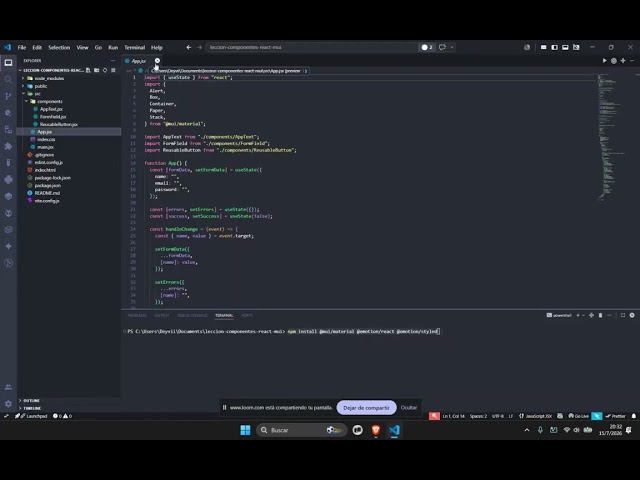Click Ln 1, Col 14 cursor position
640x480 pixels.
453,416
